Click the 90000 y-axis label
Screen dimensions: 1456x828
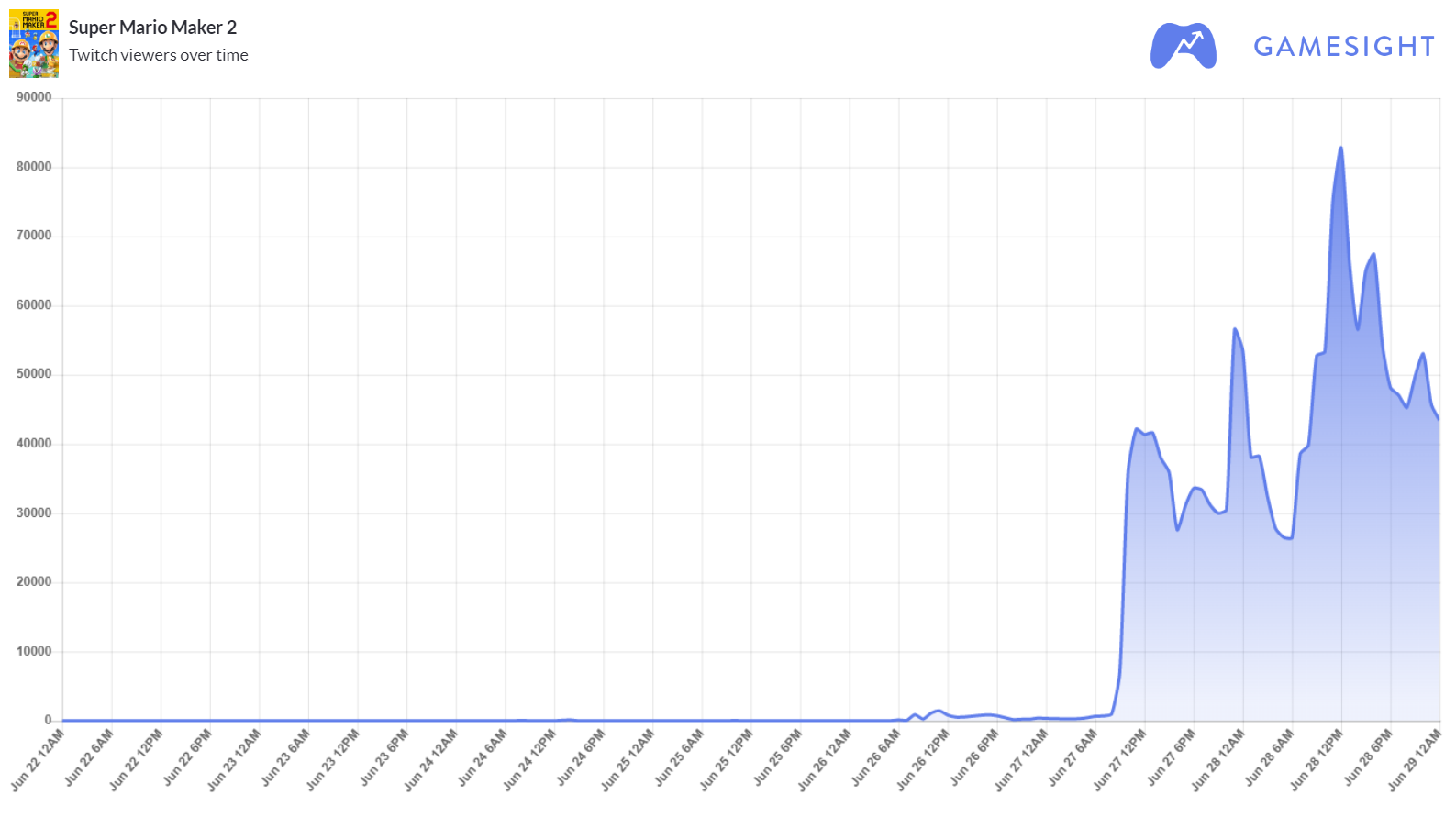[34, 97]
